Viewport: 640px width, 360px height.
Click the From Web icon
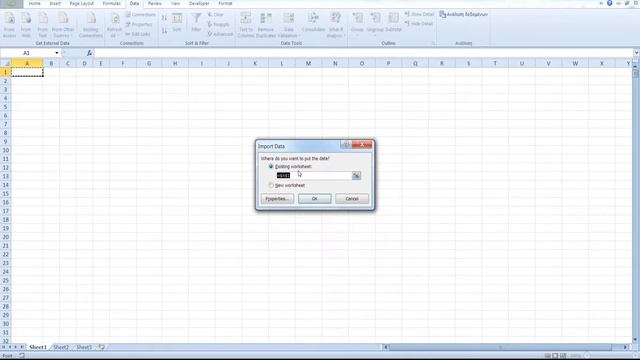click(x=26, y=25)
